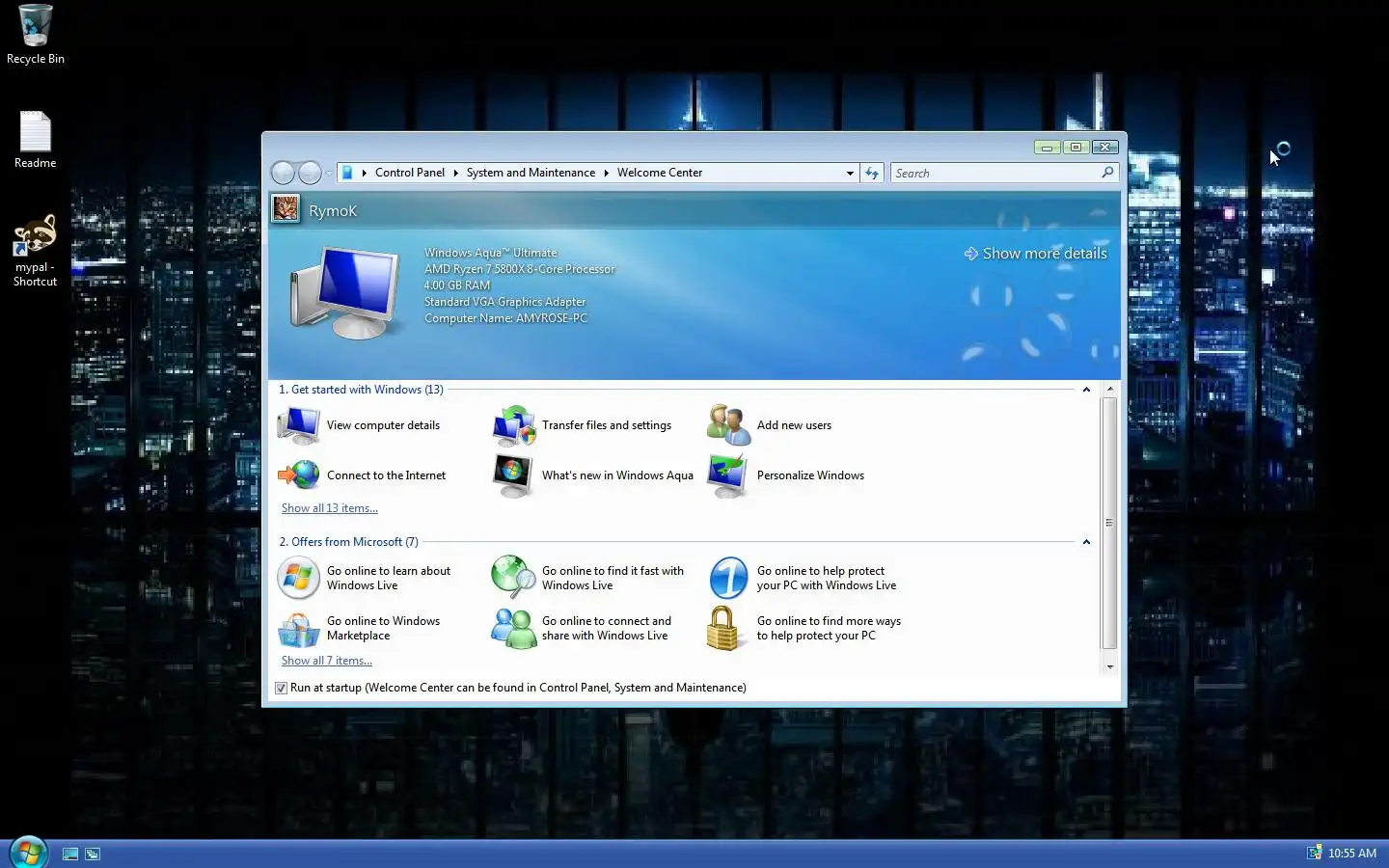Click the Computer Name AMYROSE-PC text

point(505,318)
